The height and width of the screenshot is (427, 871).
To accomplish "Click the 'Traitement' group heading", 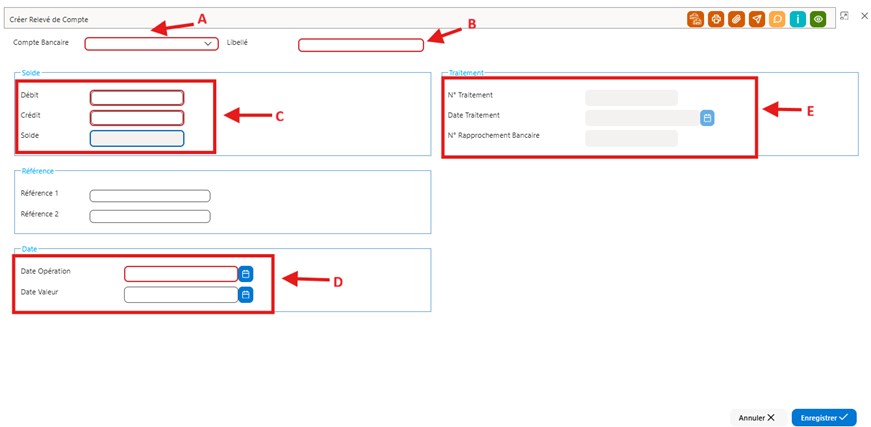I will [466, 73].
